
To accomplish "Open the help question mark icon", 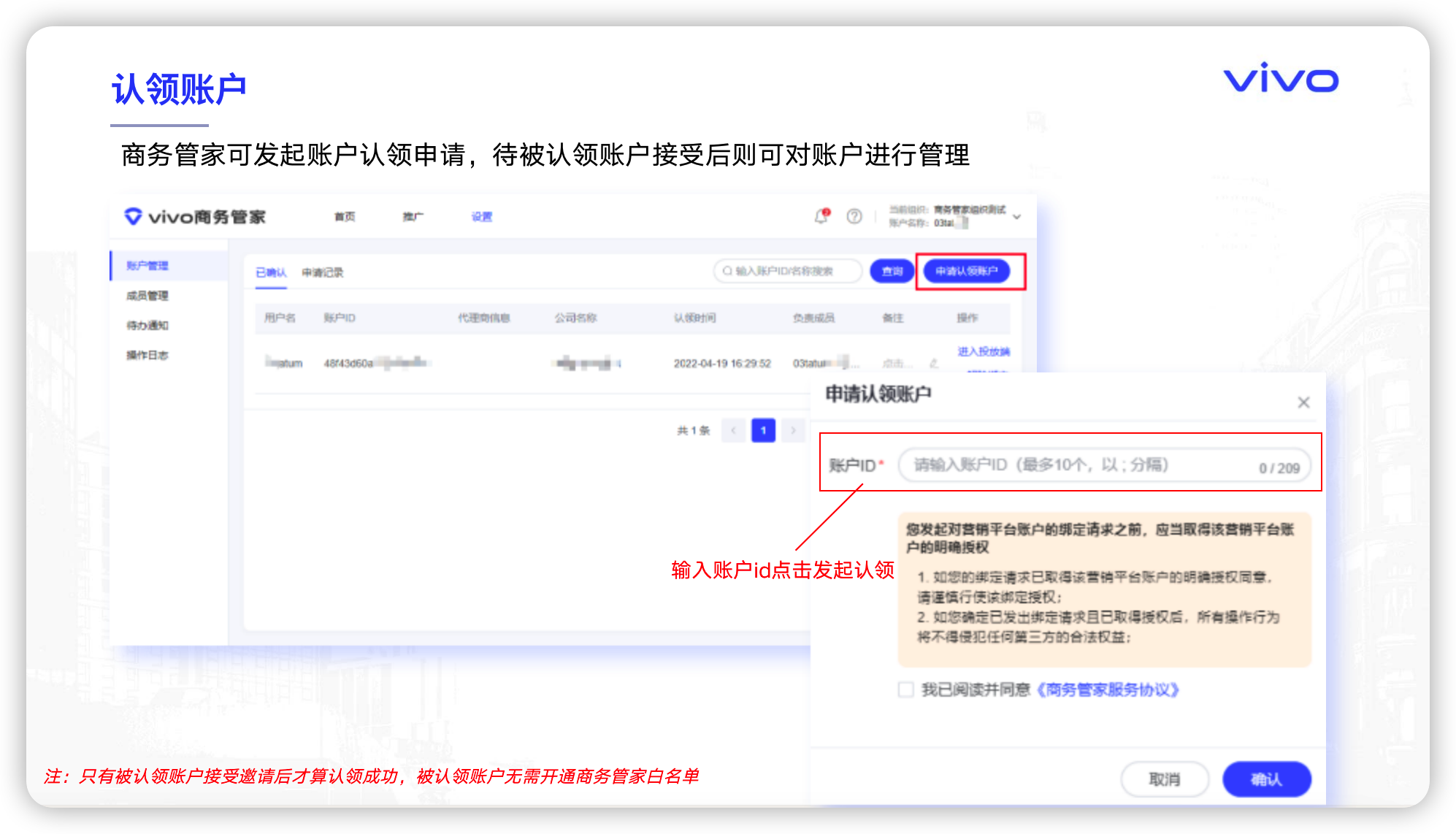I will pos(854,216).
